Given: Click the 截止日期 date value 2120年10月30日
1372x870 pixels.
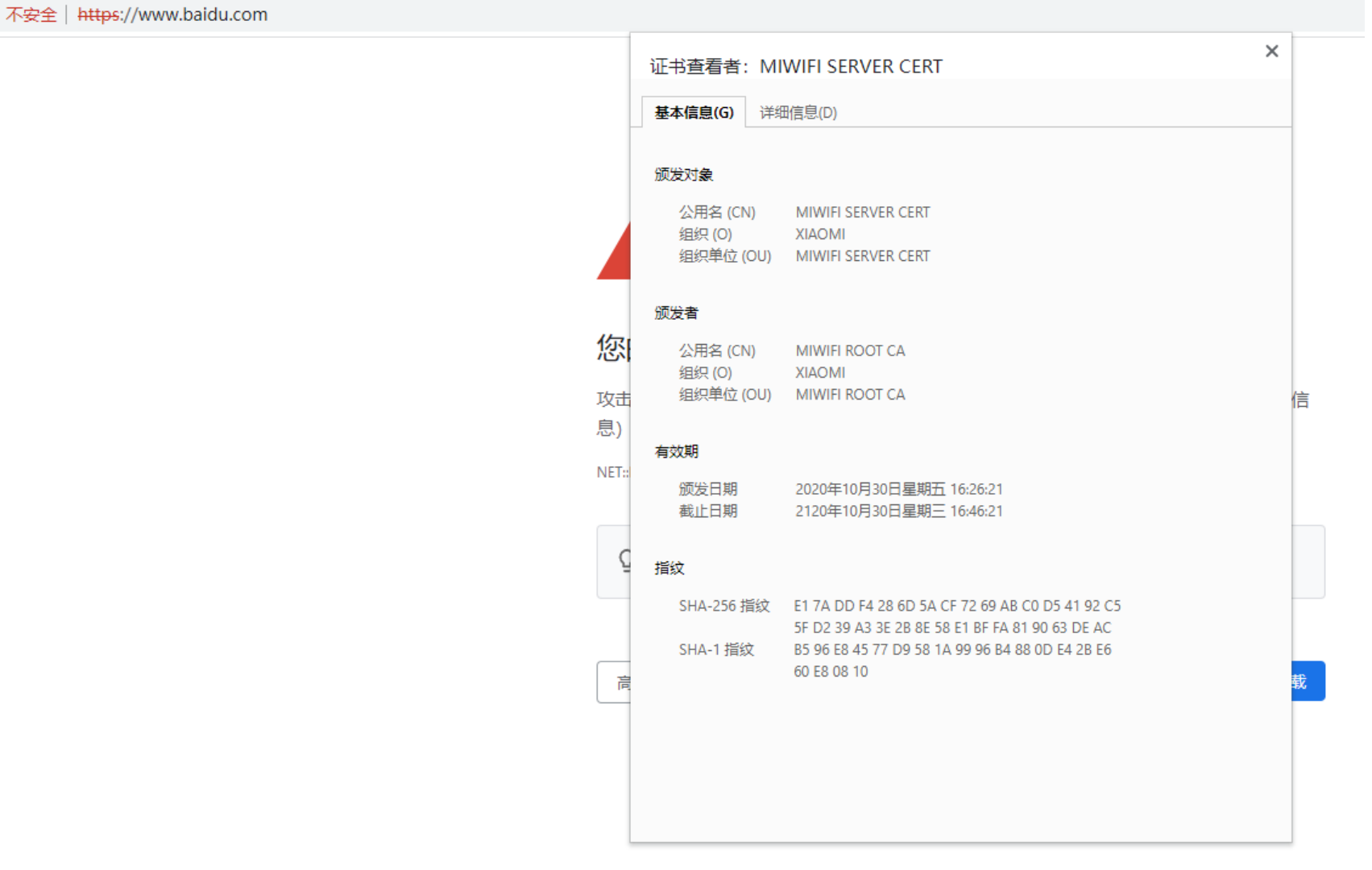Looking at the screenshot, I should point(898,511).
